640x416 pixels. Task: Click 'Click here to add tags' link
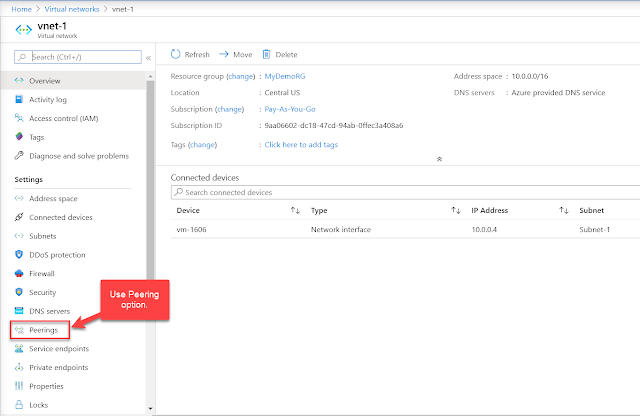point(301,145)
